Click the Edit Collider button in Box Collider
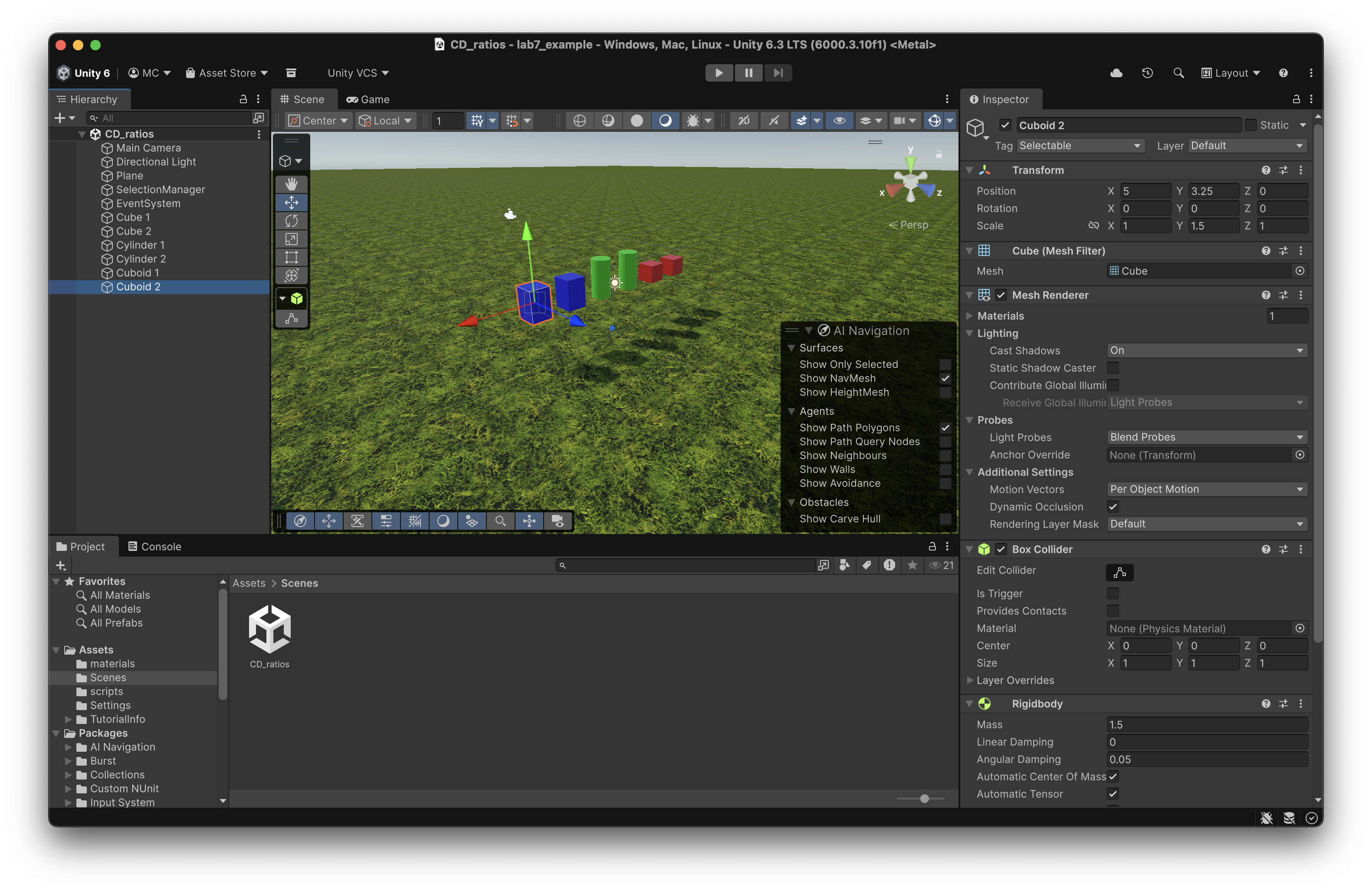The height and width of the screenshot is (891, 1372). pos(1120,572)
